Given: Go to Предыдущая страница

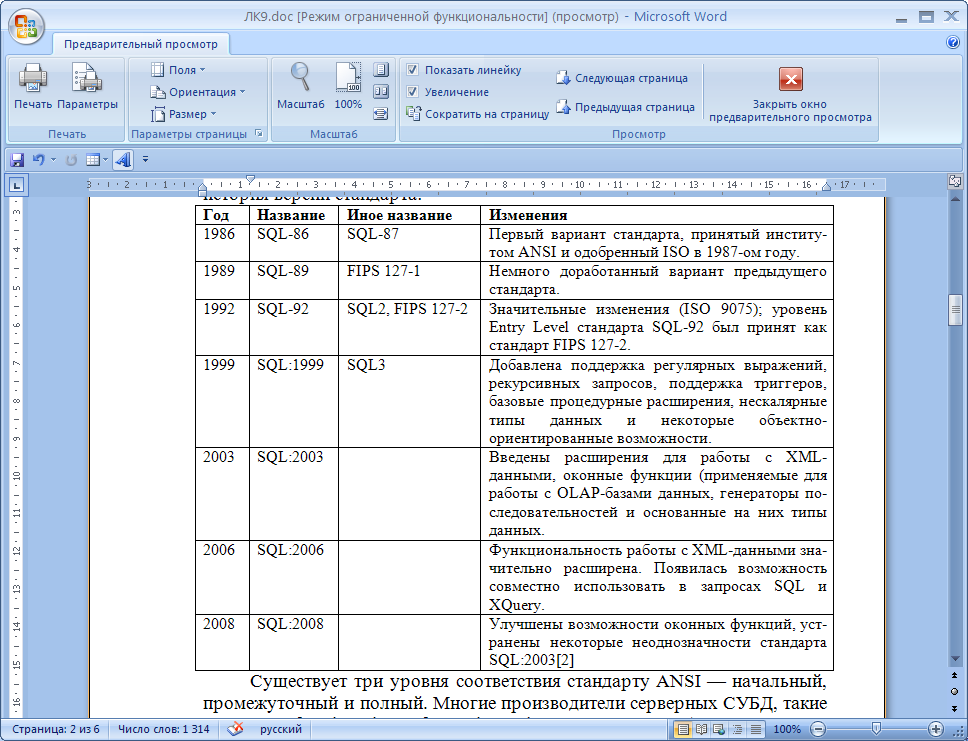Looking at the screenshot, I should point(625,107).
